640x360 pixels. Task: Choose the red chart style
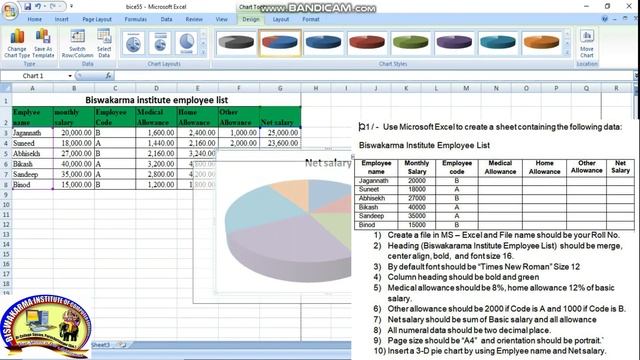[367, 42]
